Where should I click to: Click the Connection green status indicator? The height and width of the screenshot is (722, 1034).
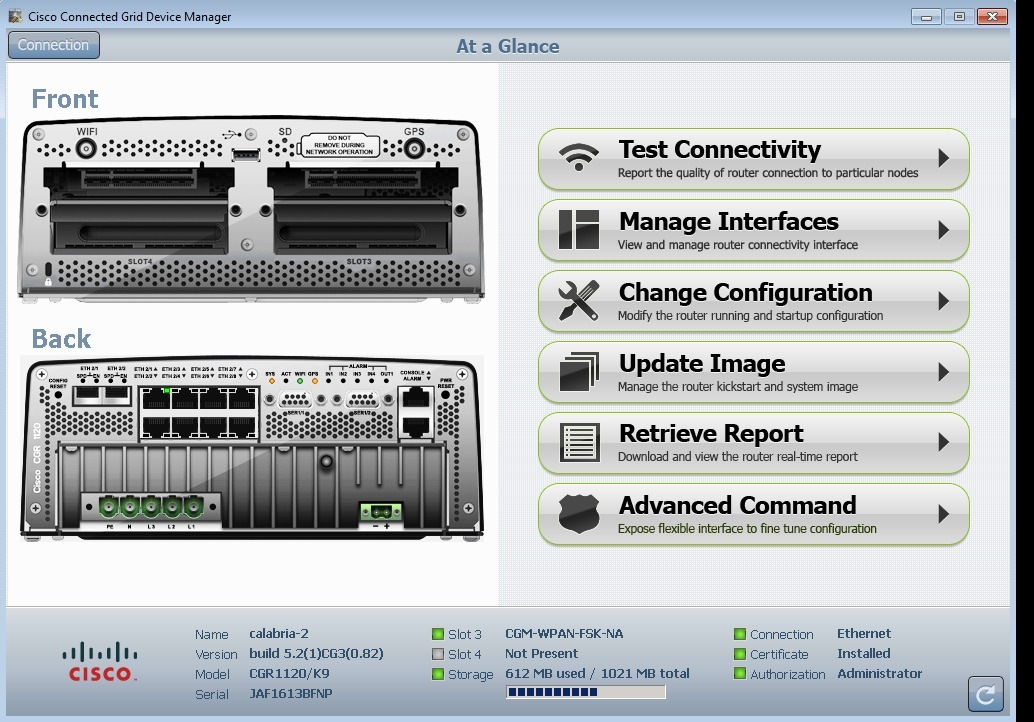pyautogui.click(x=740, y=634)
